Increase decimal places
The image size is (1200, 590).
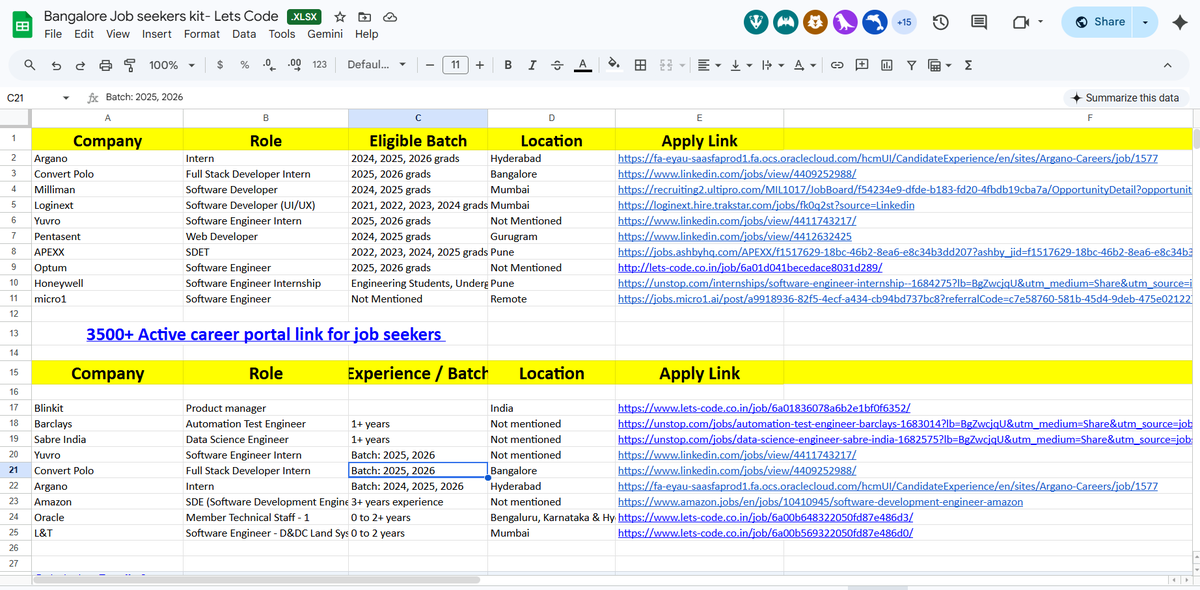tap(294, 65)
